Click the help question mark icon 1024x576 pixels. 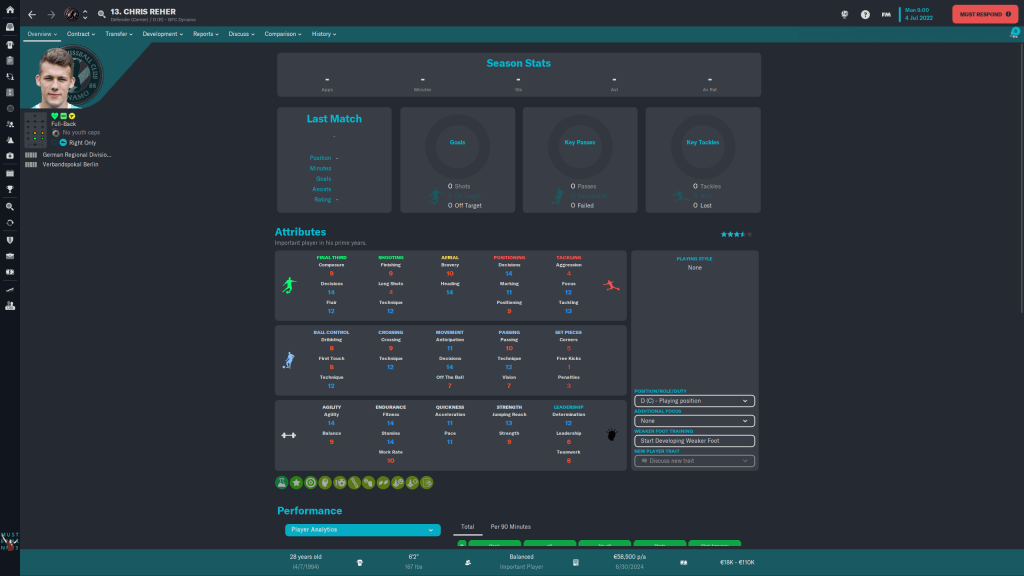click(865, 15)
